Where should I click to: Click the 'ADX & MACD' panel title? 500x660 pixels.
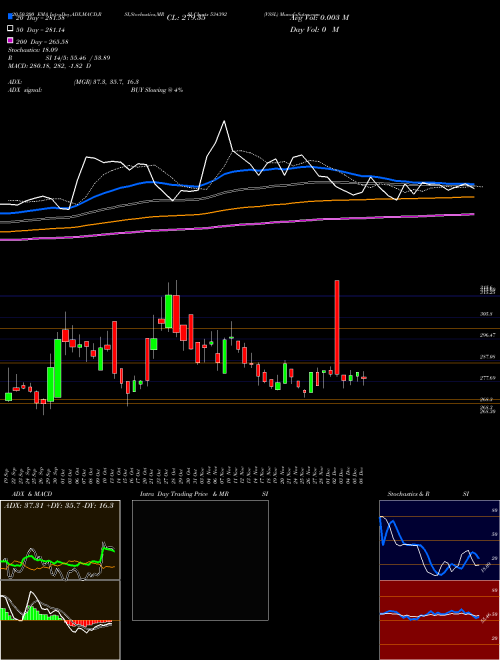click(32, 494)
